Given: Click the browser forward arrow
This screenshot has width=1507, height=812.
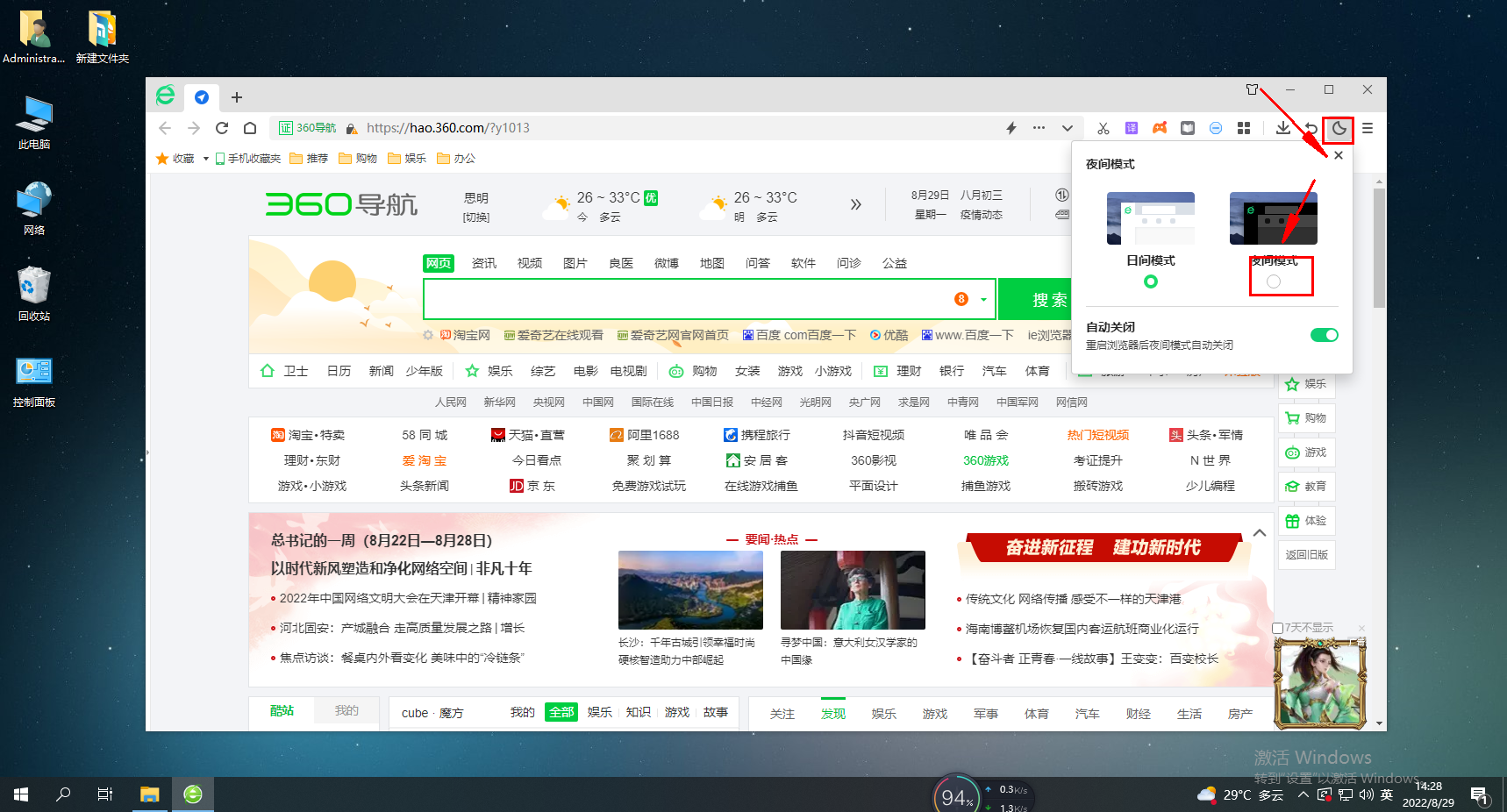Looking at the screenshot, I should [x=194, y=128].
